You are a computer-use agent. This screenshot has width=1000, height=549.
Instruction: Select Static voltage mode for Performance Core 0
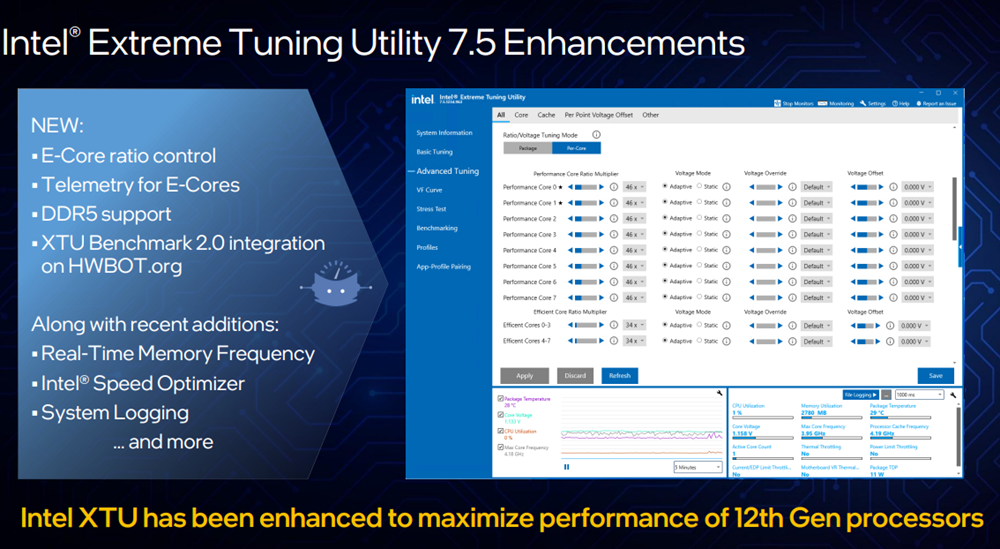[700, 187]
